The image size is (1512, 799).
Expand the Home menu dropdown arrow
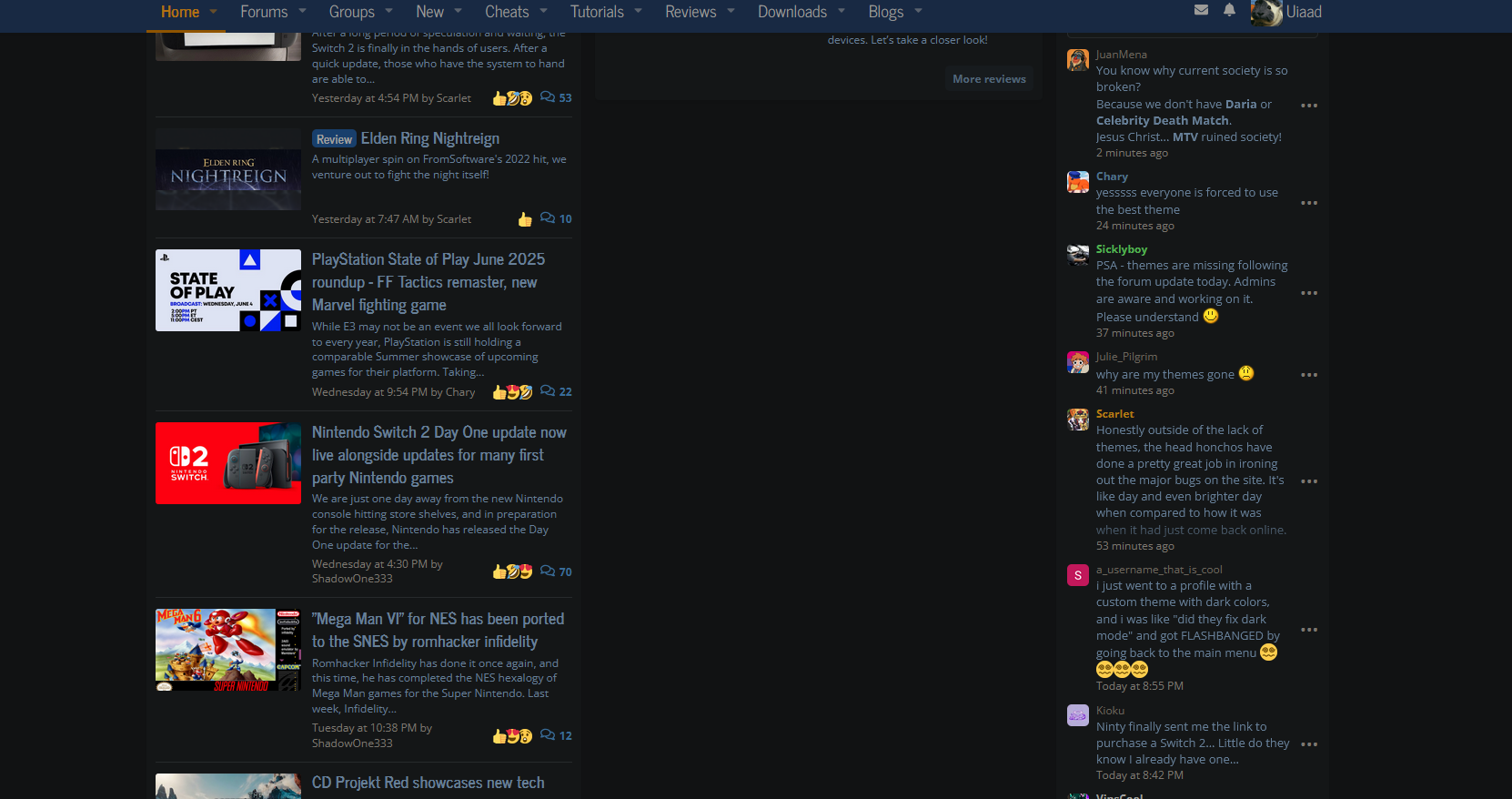213,12
